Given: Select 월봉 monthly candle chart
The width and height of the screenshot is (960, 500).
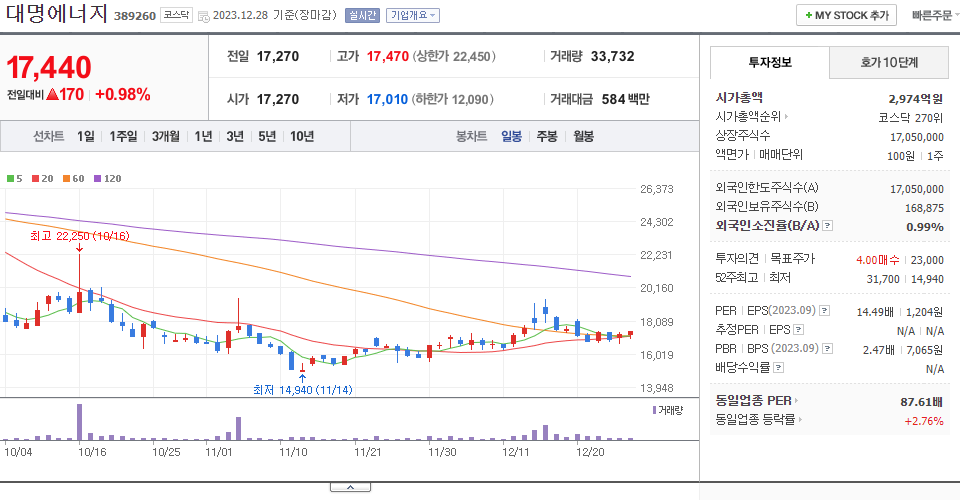Looking at the screenshot, I should (x=583, y=136).
